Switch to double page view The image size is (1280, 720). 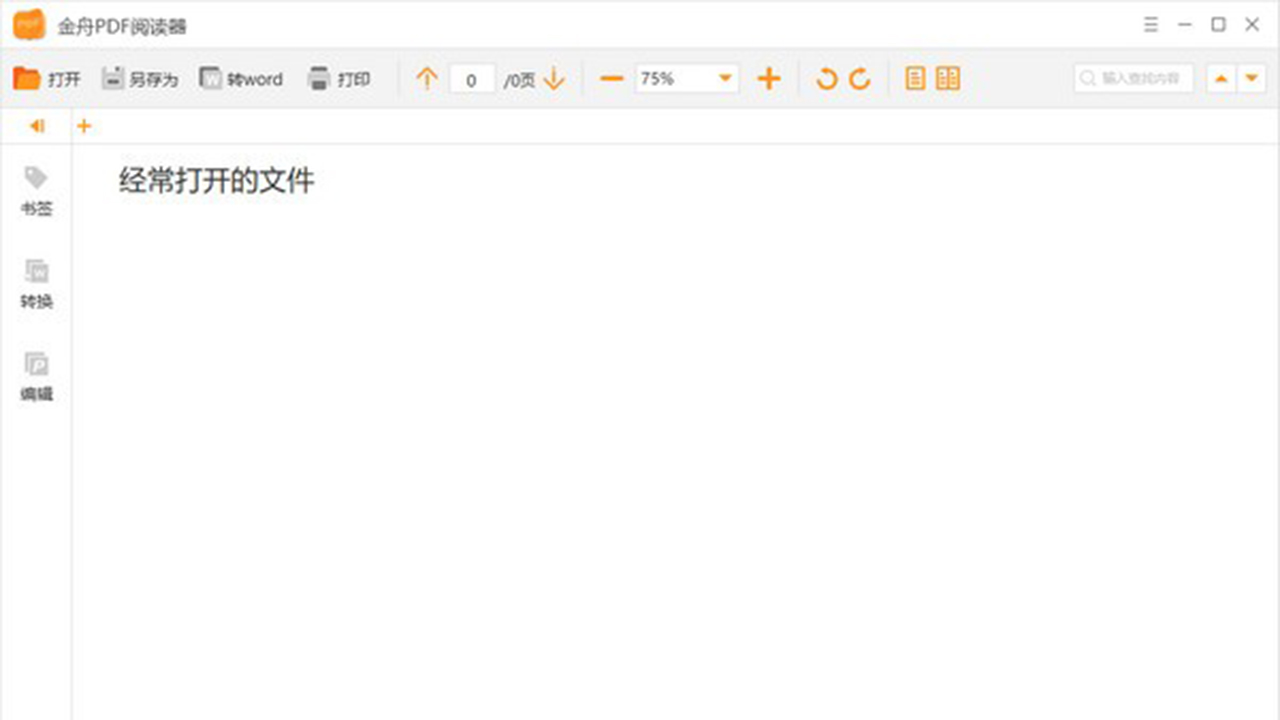(948, 79)
